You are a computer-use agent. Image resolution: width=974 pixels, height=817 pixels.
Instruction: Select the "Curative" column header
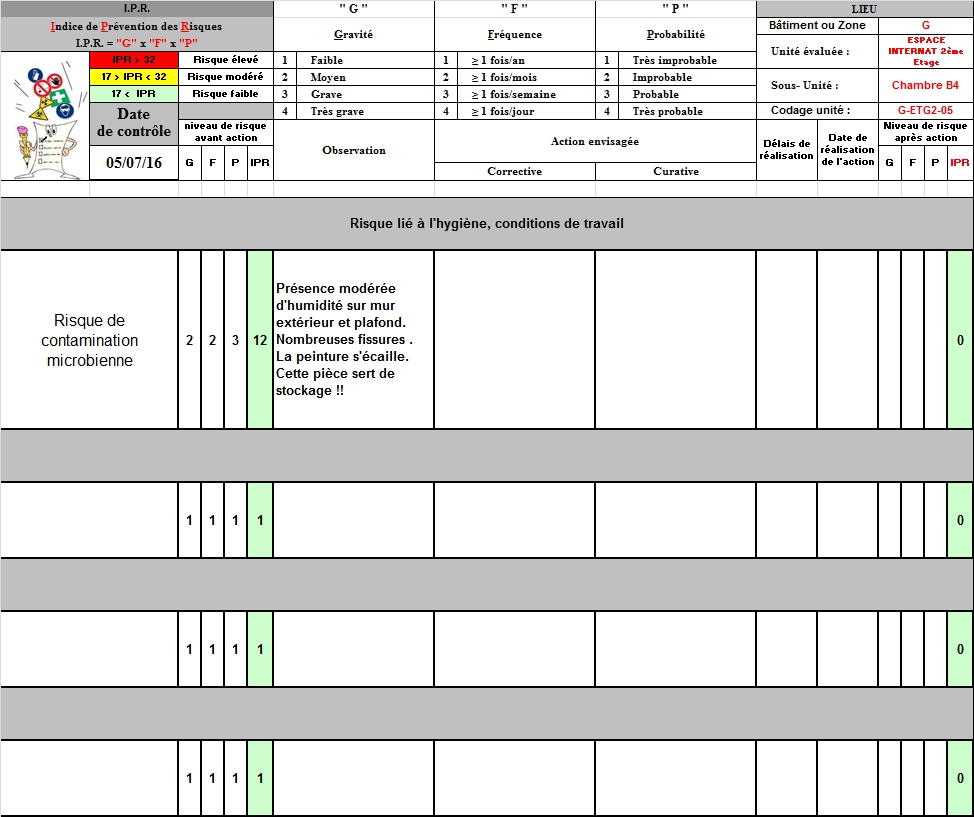(x=676, y=172)
